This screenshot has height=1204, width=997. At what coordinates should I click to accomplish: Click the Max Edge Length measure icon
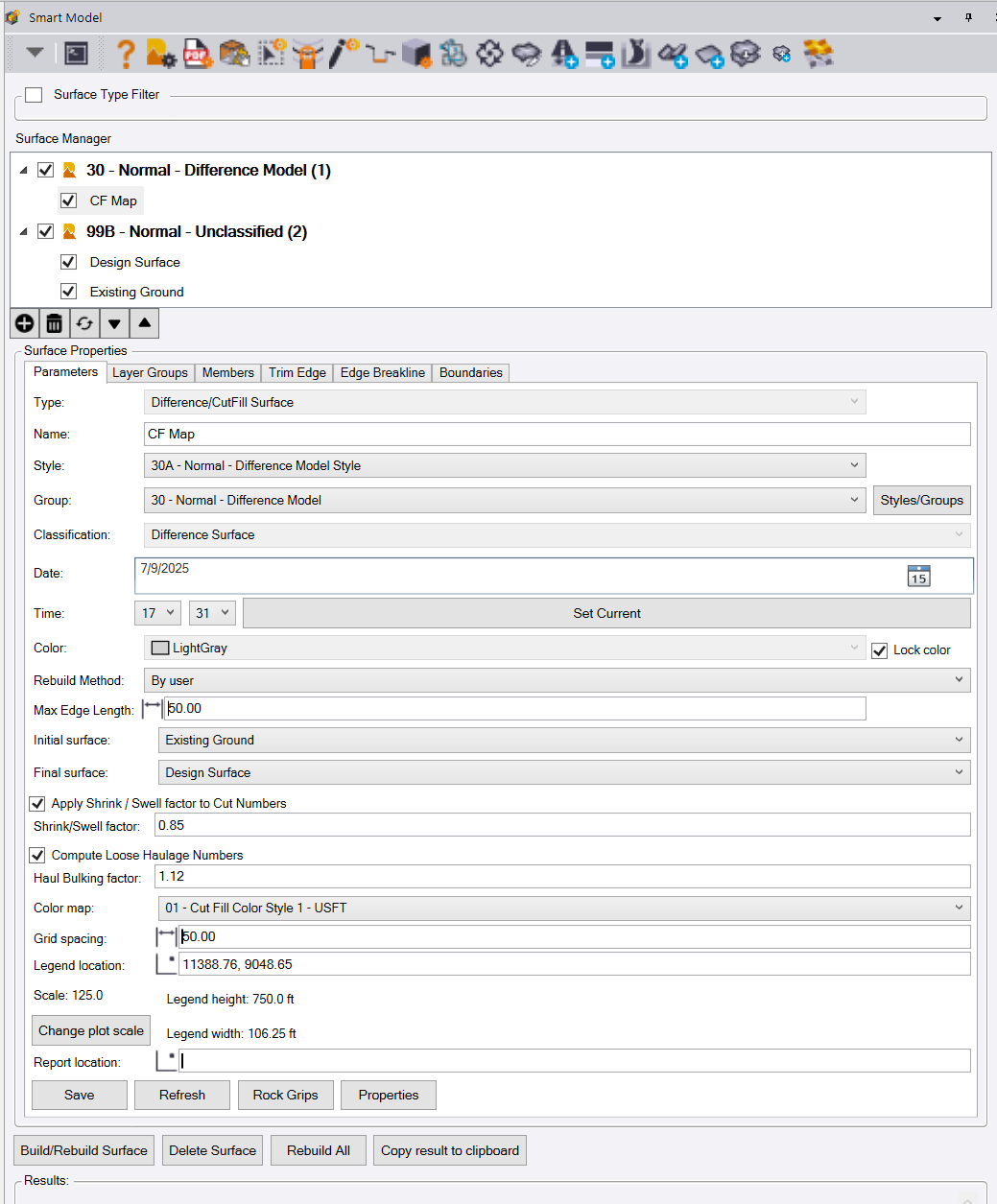[x=152, y=709]
